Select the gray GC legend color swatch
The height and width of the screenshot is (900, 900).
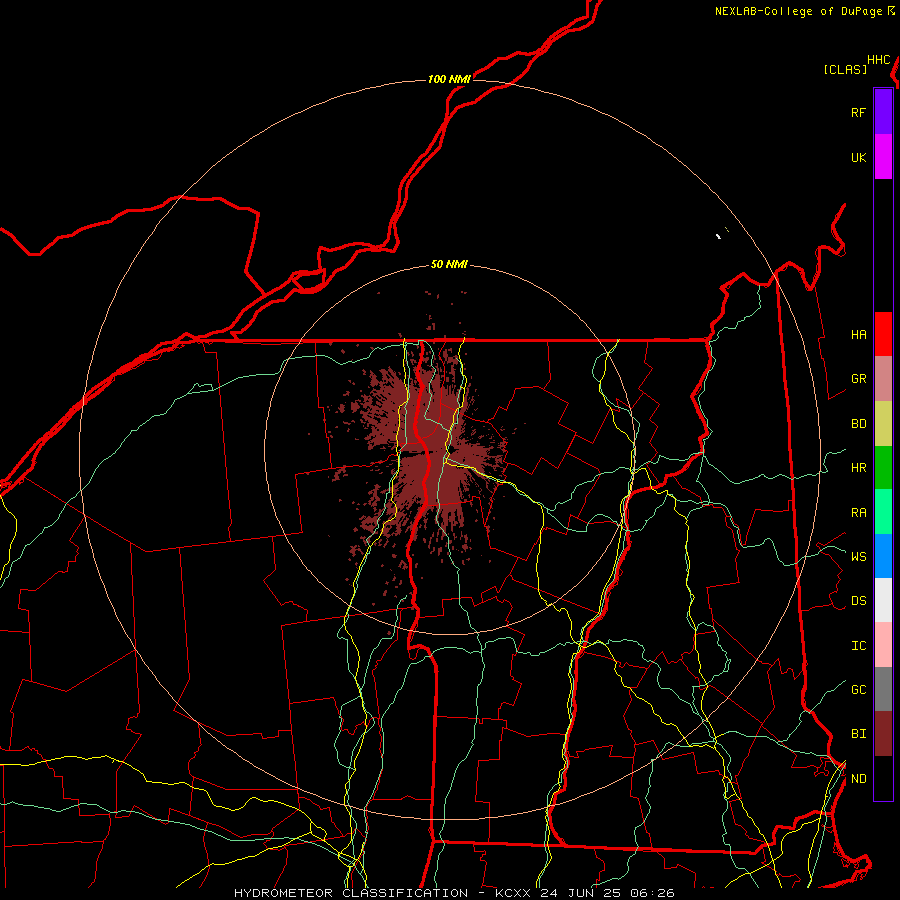(x=883, y=689)
